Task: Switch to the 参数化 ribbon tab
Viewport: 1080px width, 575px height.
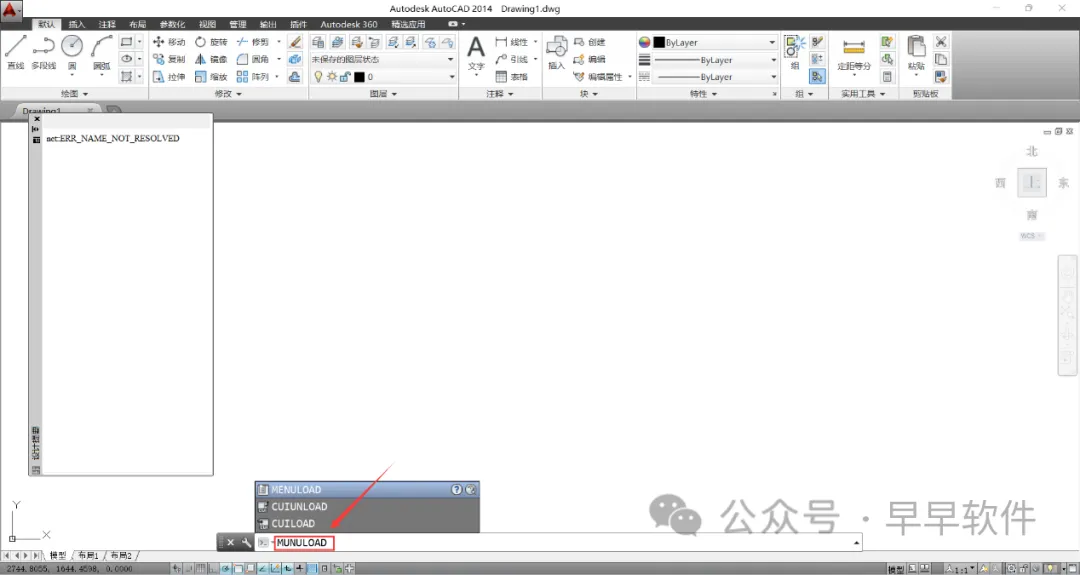Action: tap(172, 24)
